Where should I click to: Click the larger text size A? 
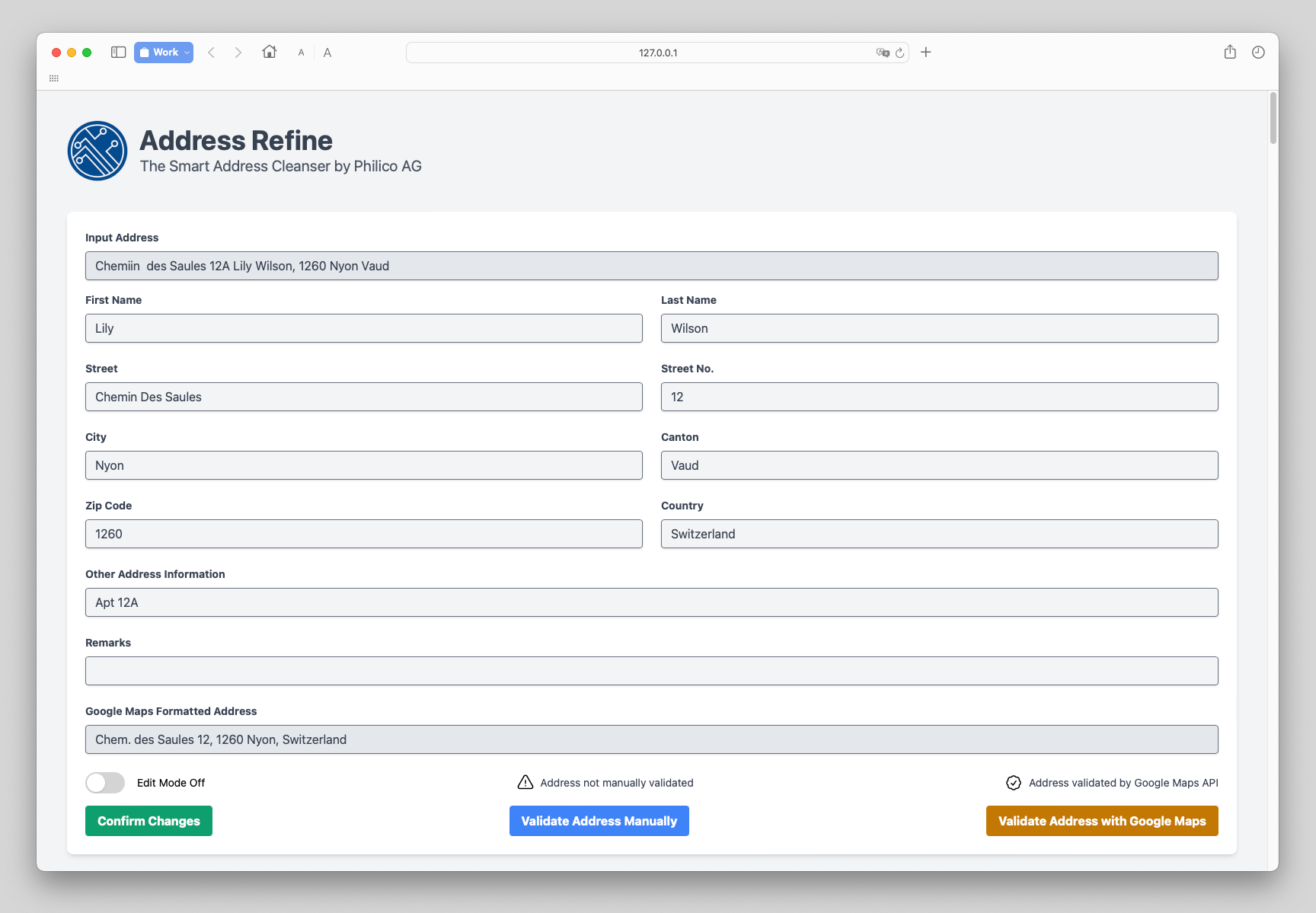point(327,53)
